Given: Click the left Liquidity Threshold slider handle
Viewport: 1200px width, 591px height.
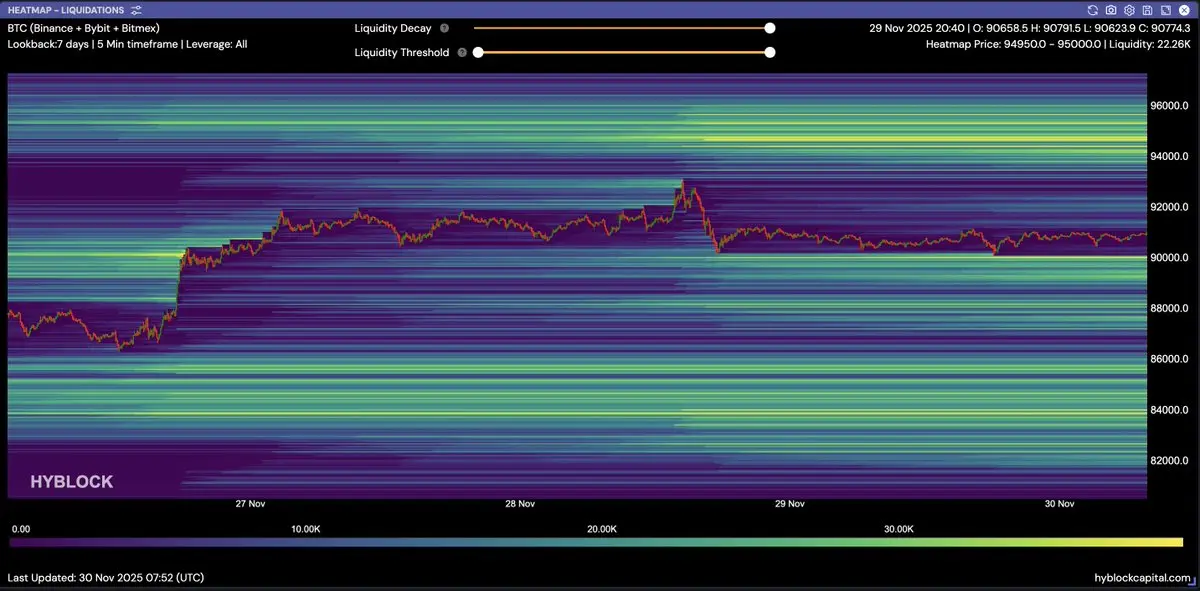Looking at the screenshot, I should tap(478, 53).
